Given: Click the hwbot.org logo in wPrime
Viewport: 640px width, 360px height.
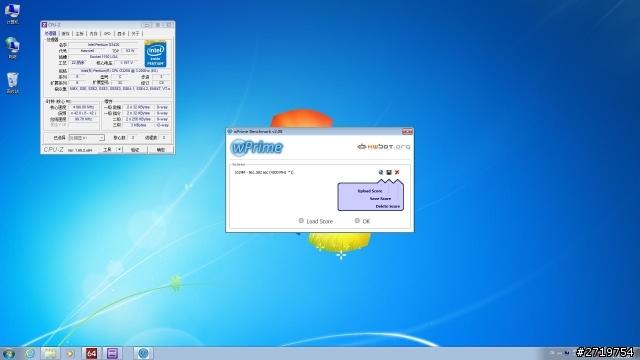Looking at the screenshot, I should point(384,147).
